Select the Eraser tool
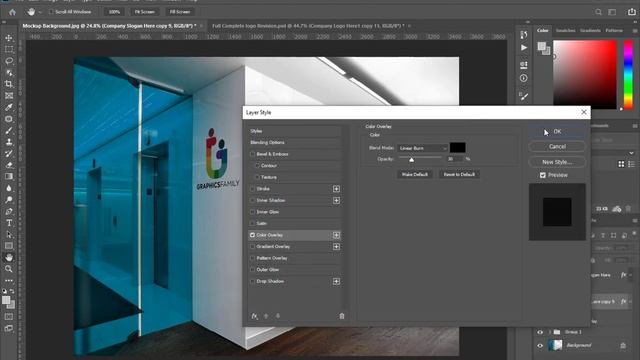 click(9, 165)
